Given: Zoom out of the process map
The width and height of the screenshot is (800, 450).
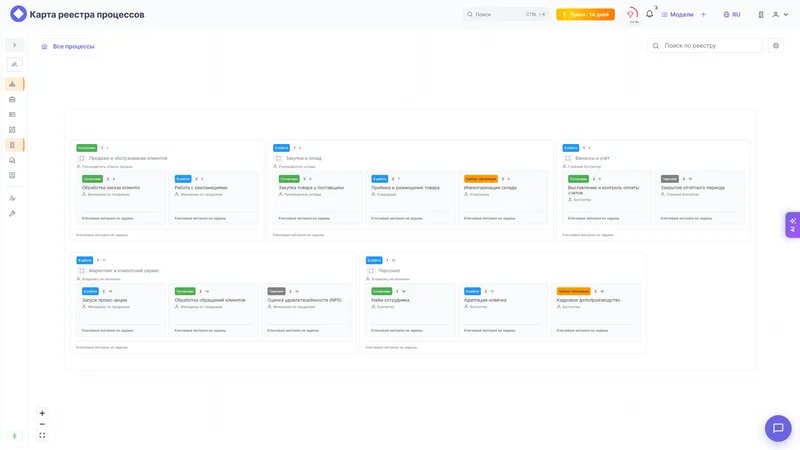Looking at the screenshot, I should [x=42, y=424].
